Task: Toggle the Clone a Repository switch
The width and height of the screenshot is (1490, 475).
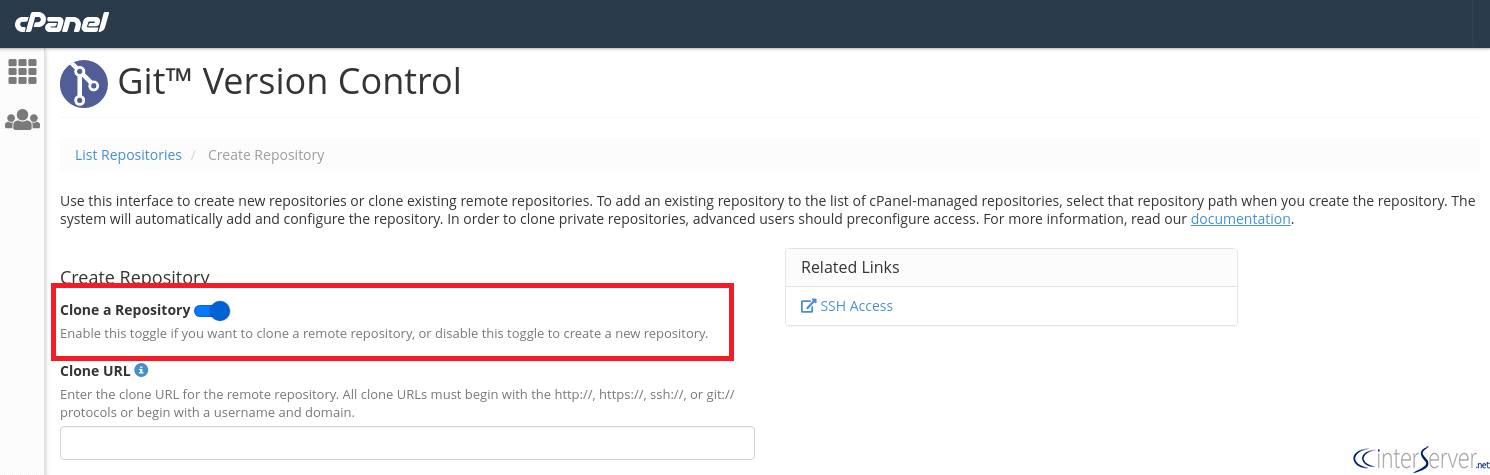Action: click(x=212, y=311)
